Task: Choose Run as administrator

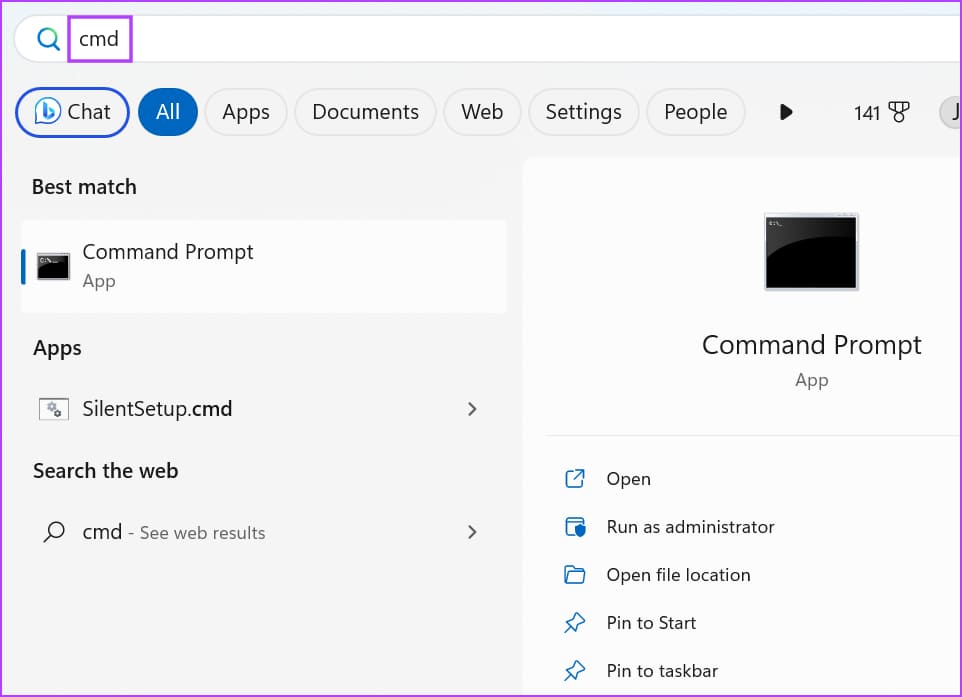Action: point(690,527)
